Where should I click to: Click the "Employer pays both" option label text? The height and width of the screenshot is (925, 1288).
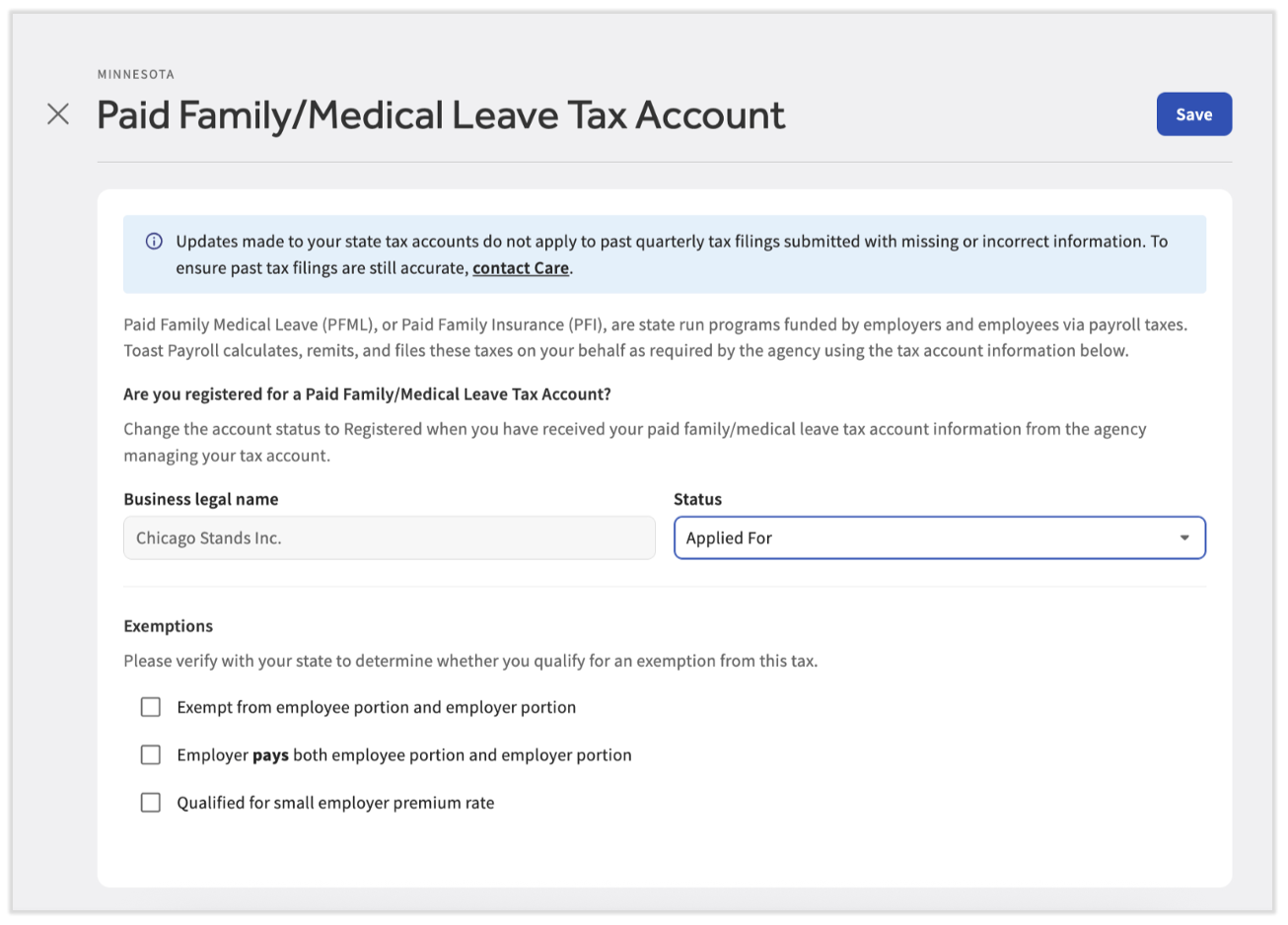click(x=404, y=755)
